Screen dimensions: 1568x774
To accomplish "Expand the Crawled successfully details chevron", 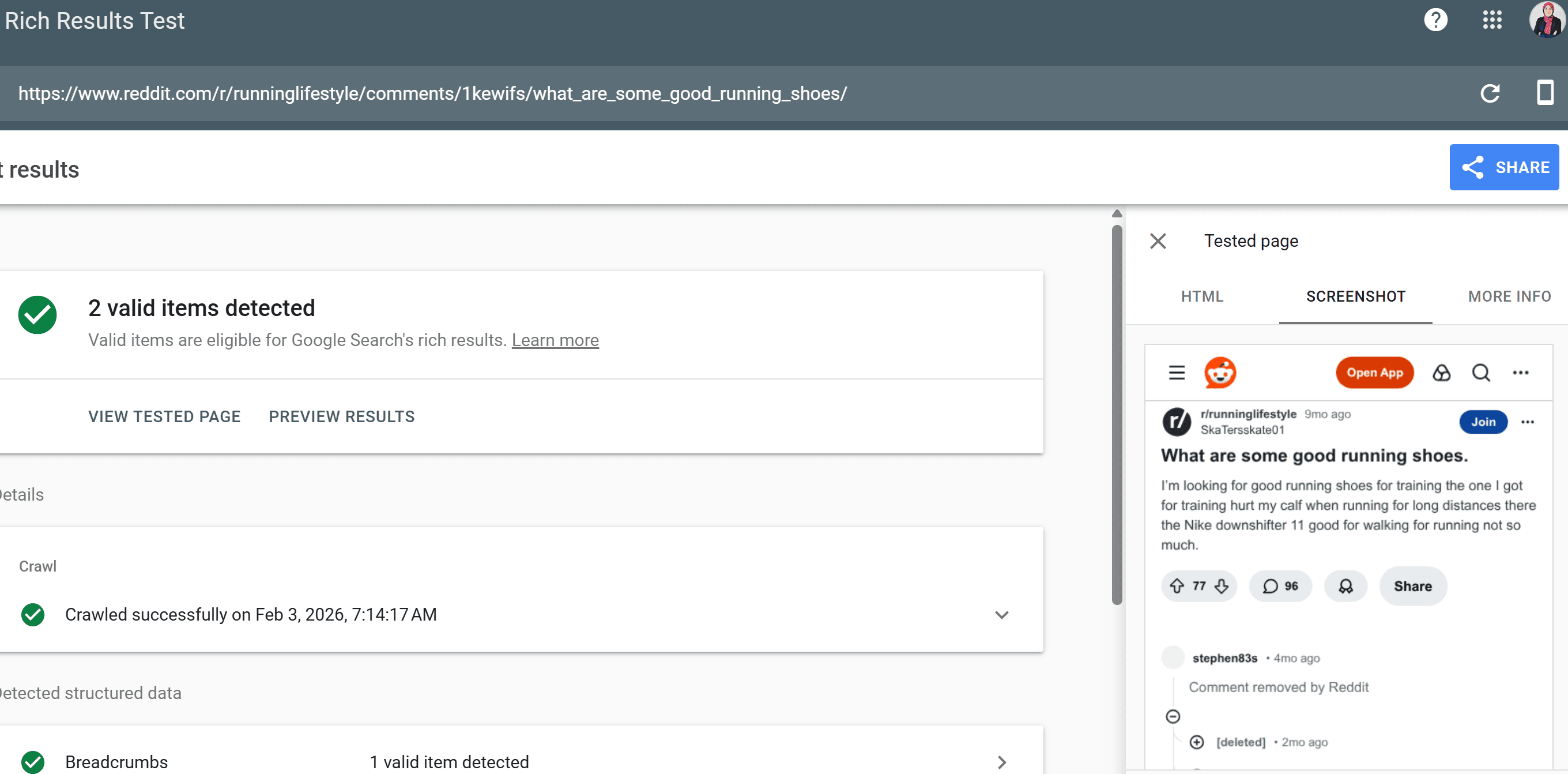I will (x=1001, y=614).
